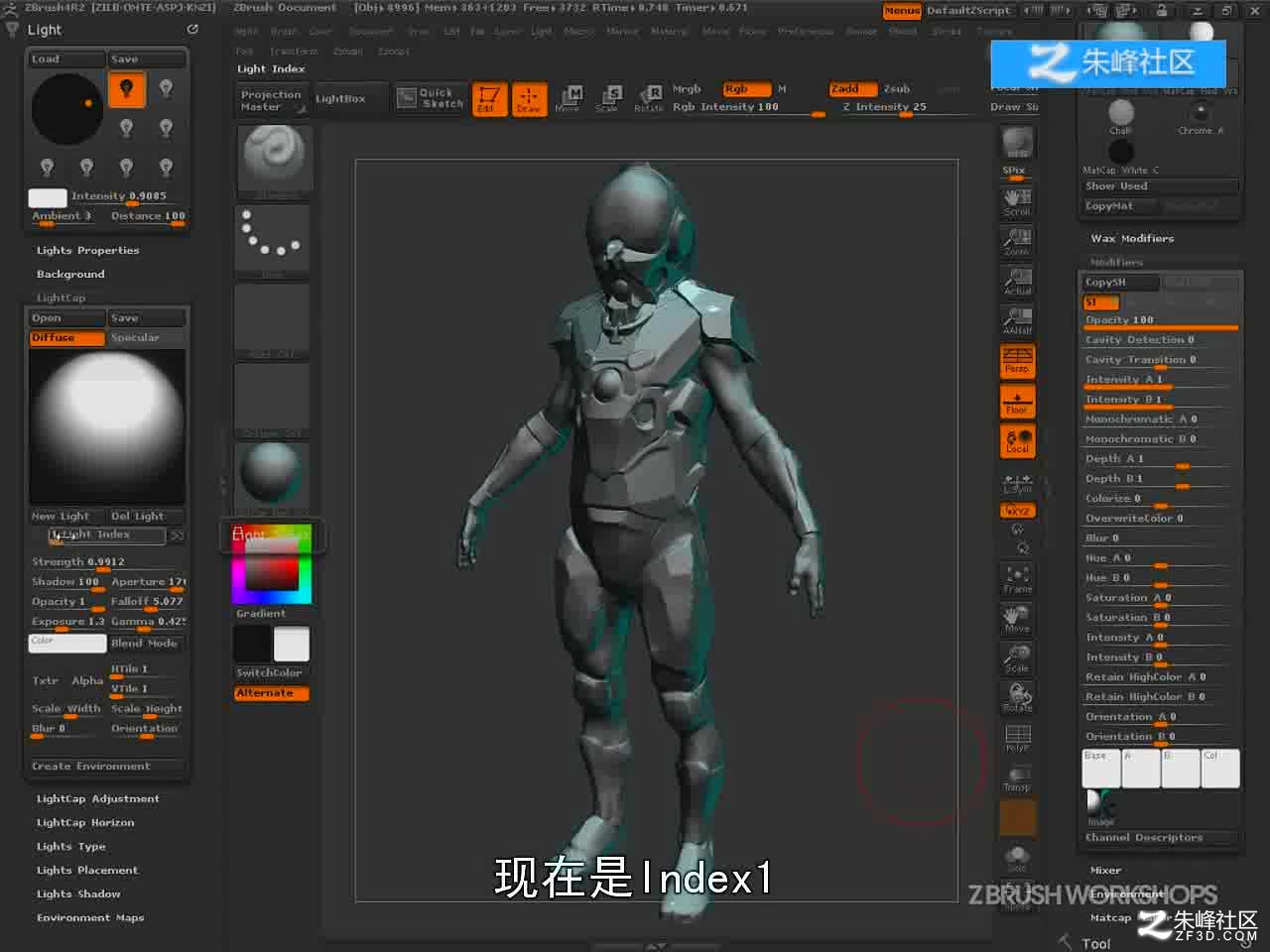
Task: Click the Chalk material sphere
Action: pyautogui.click(x=1121, y=113)
